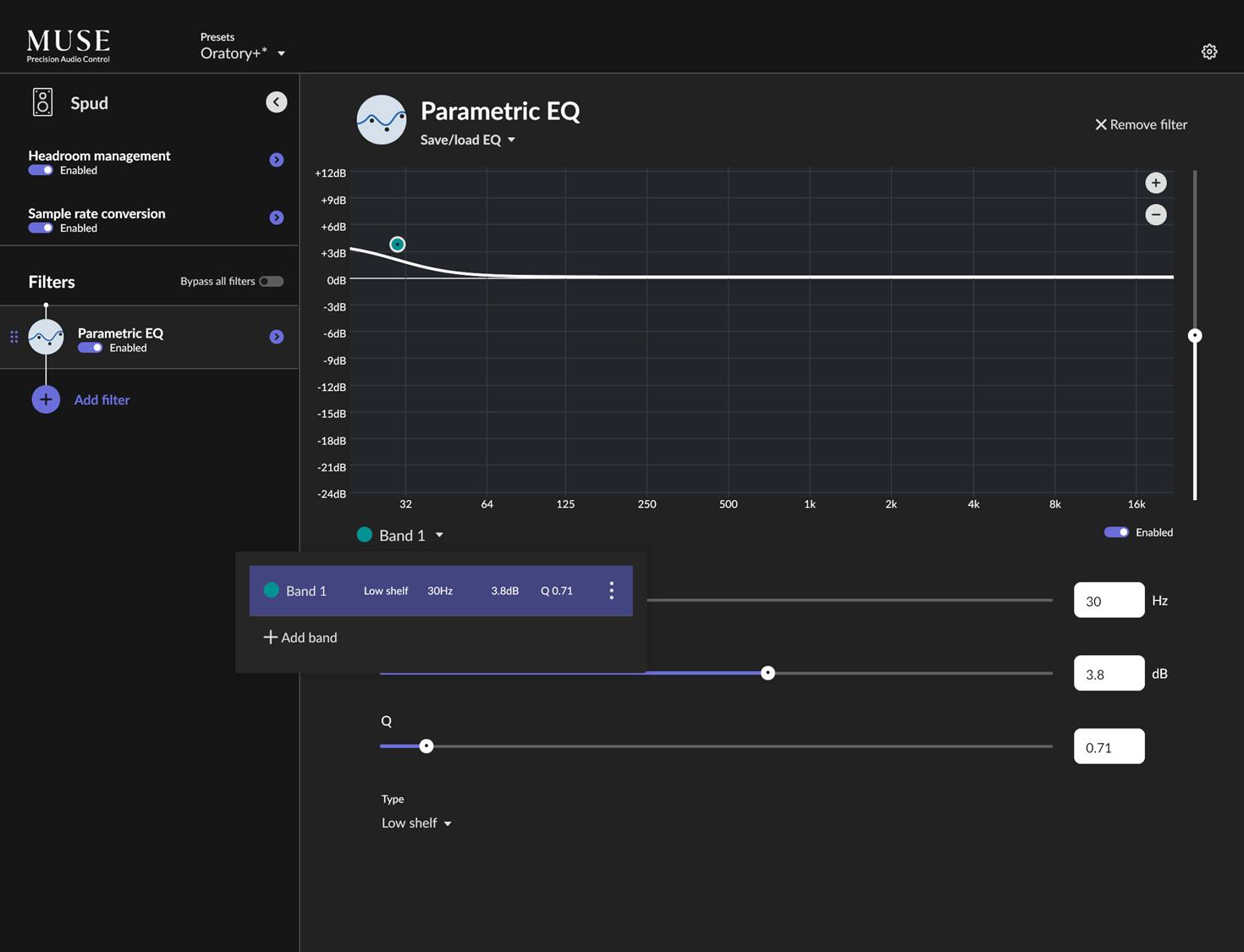Zoom out on the EQ graph
Screen dimensions: 1244x952
[x=1155, y=215]
